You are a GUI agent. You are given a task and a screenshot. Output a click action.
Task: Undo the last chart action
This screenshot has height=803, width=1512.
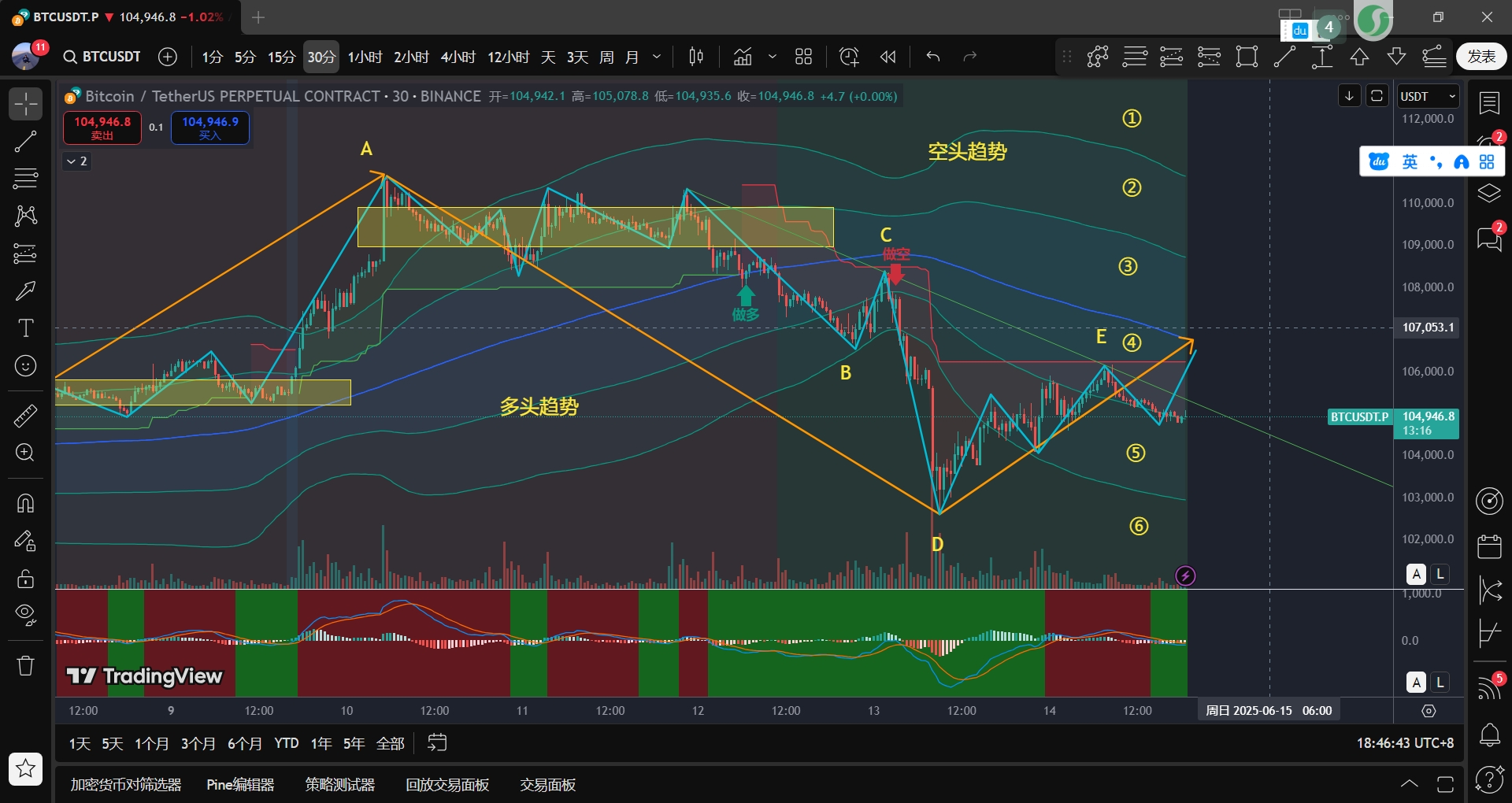point(933,57)
